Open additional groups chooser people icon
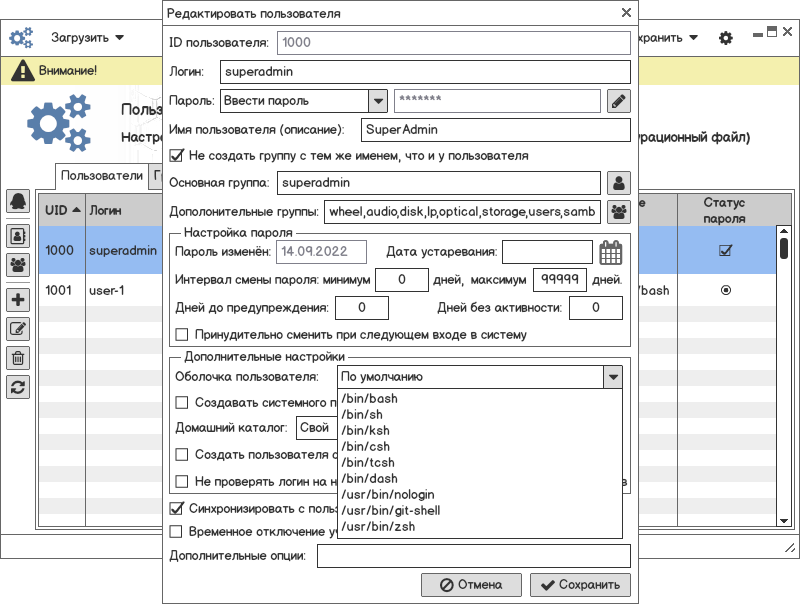Screen dimensions: 800x604 tap(618, 212)
